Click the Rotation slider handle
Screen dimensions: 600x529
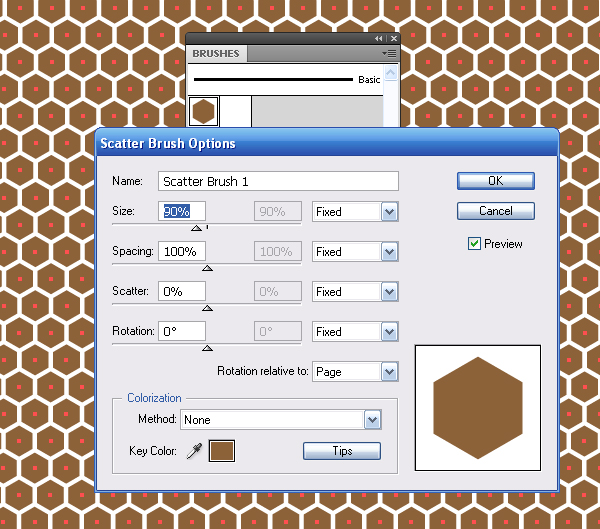click(x=207, y=348)
